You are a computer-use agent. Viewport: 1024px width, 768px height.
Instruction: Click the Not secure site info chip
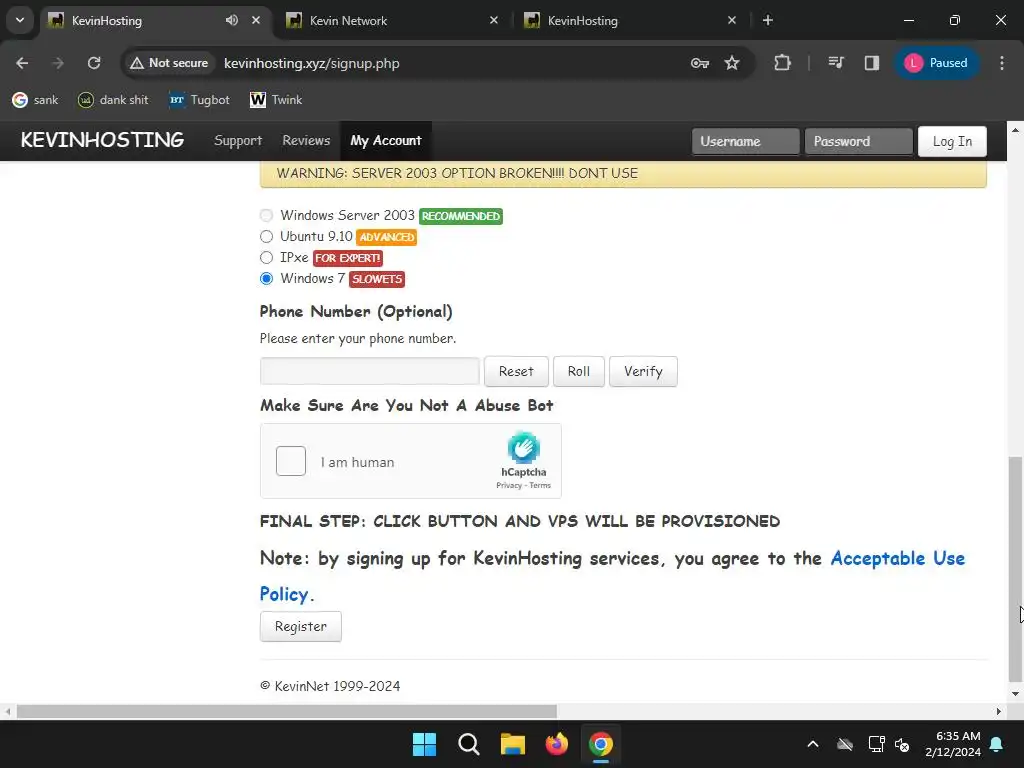(169, 63)
